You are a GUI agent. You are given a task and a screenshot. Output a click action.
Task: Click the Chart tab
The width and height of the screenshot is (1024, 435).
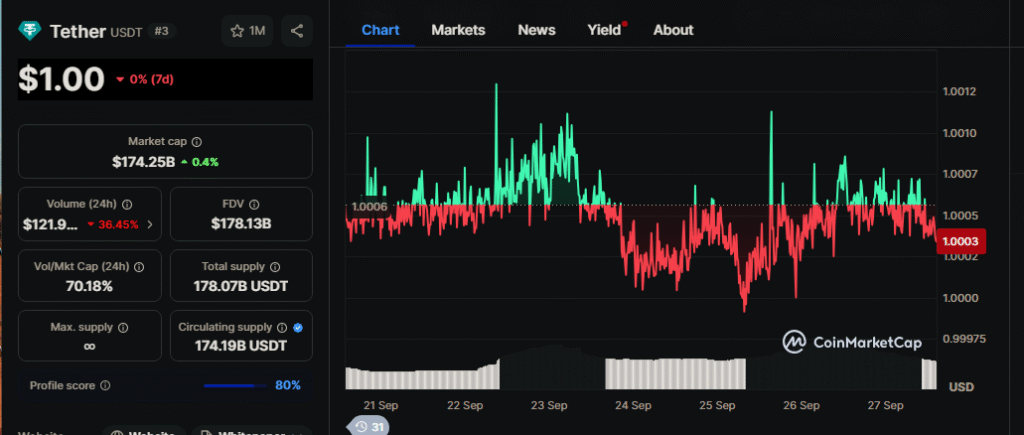tap(380, 30)
